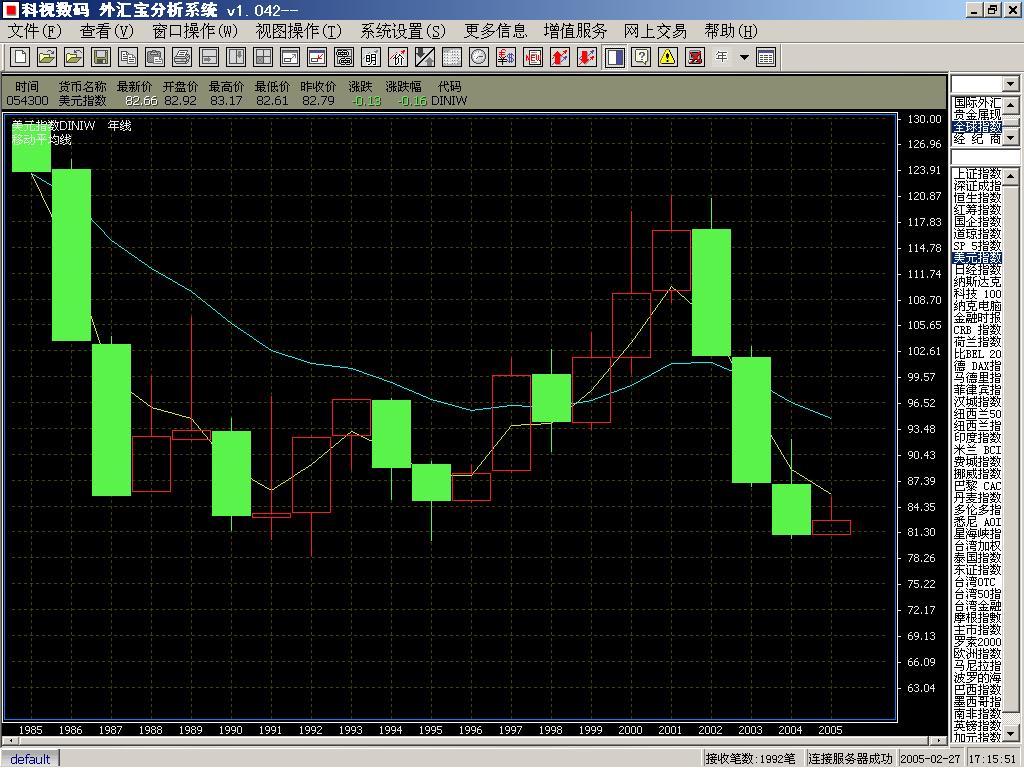Open the 窗口操作(W) menu
The height and width of the screenshot is (768, 1024).
point(195,31)
